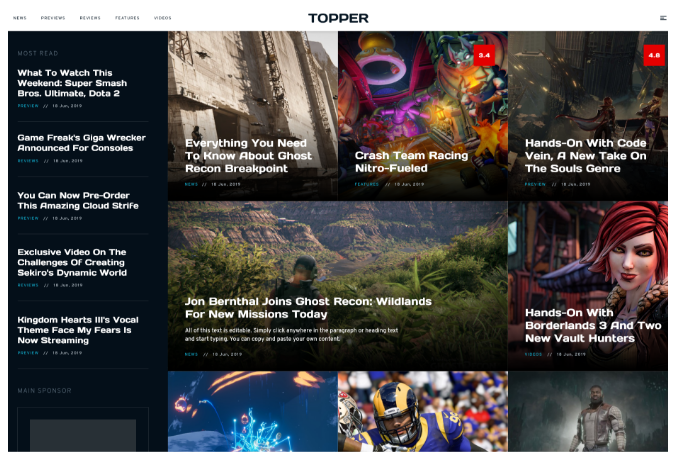Click Preview tag under Code Vein article

tap(535, 184)
